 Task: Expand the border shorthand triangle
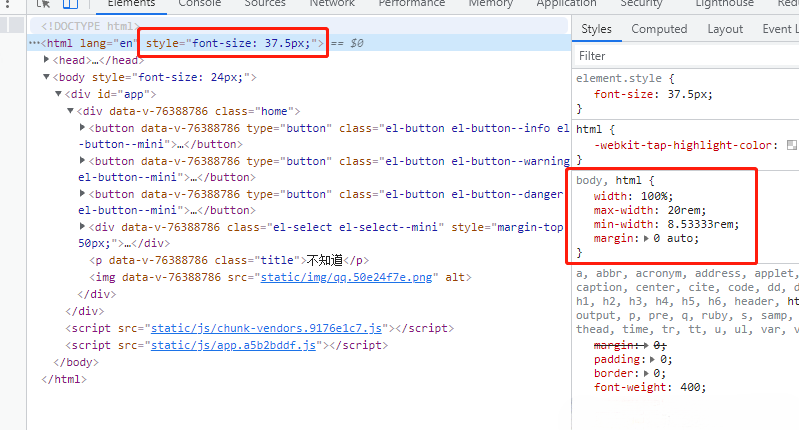(x=646, y=373)
